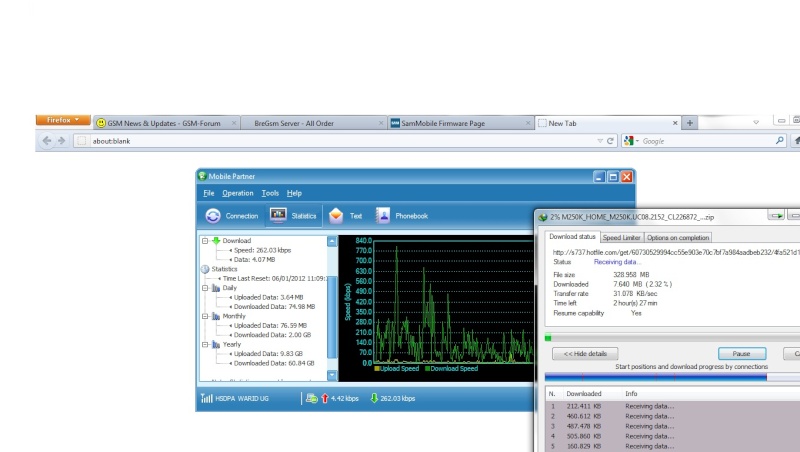Screen dimensions: 800x452
Task: Click Upload Speed legend swatch
Action: 377,368
